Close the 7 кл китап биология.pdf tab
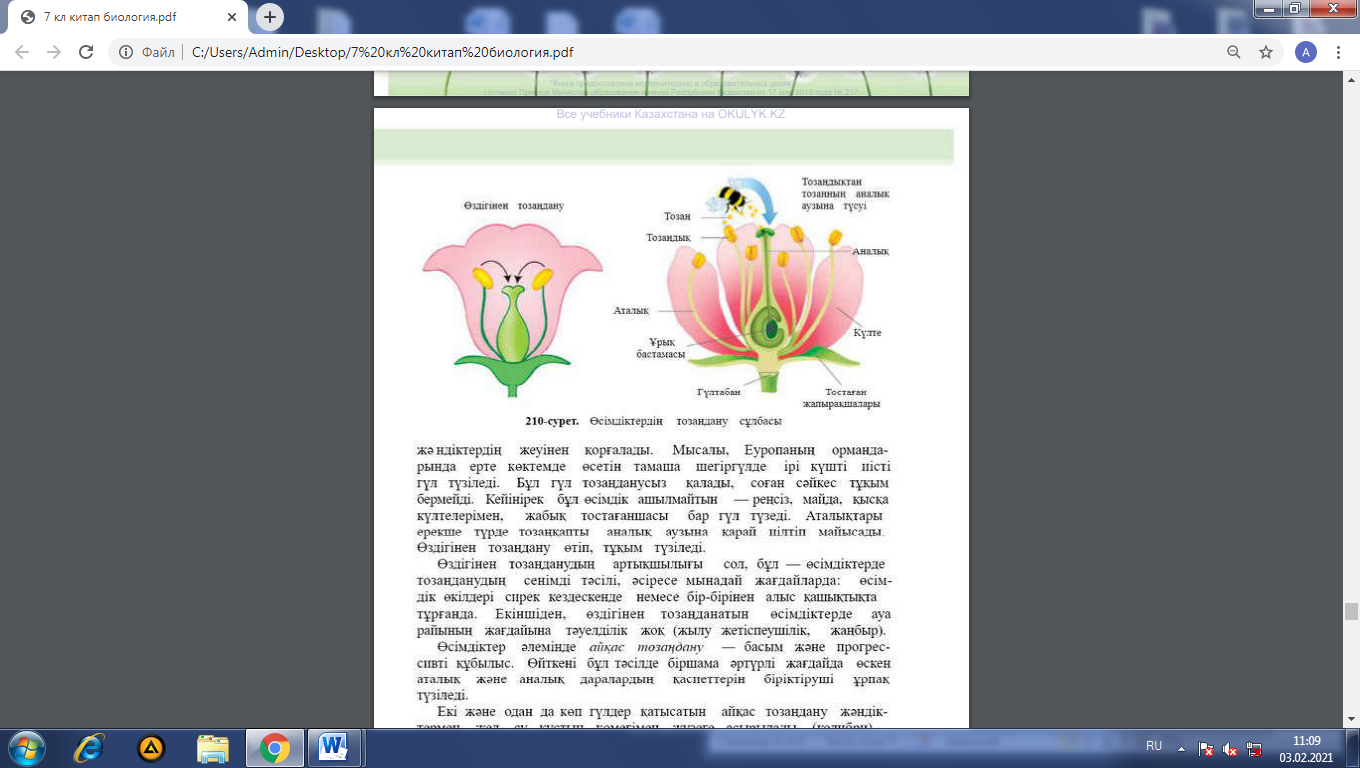1360x768 pixels. point(232,18)
